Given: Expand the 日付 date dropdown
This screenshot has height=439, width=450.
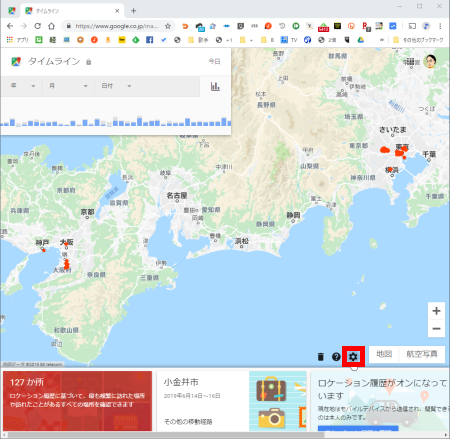Looking at the screenshot, I should pos(117,86).
